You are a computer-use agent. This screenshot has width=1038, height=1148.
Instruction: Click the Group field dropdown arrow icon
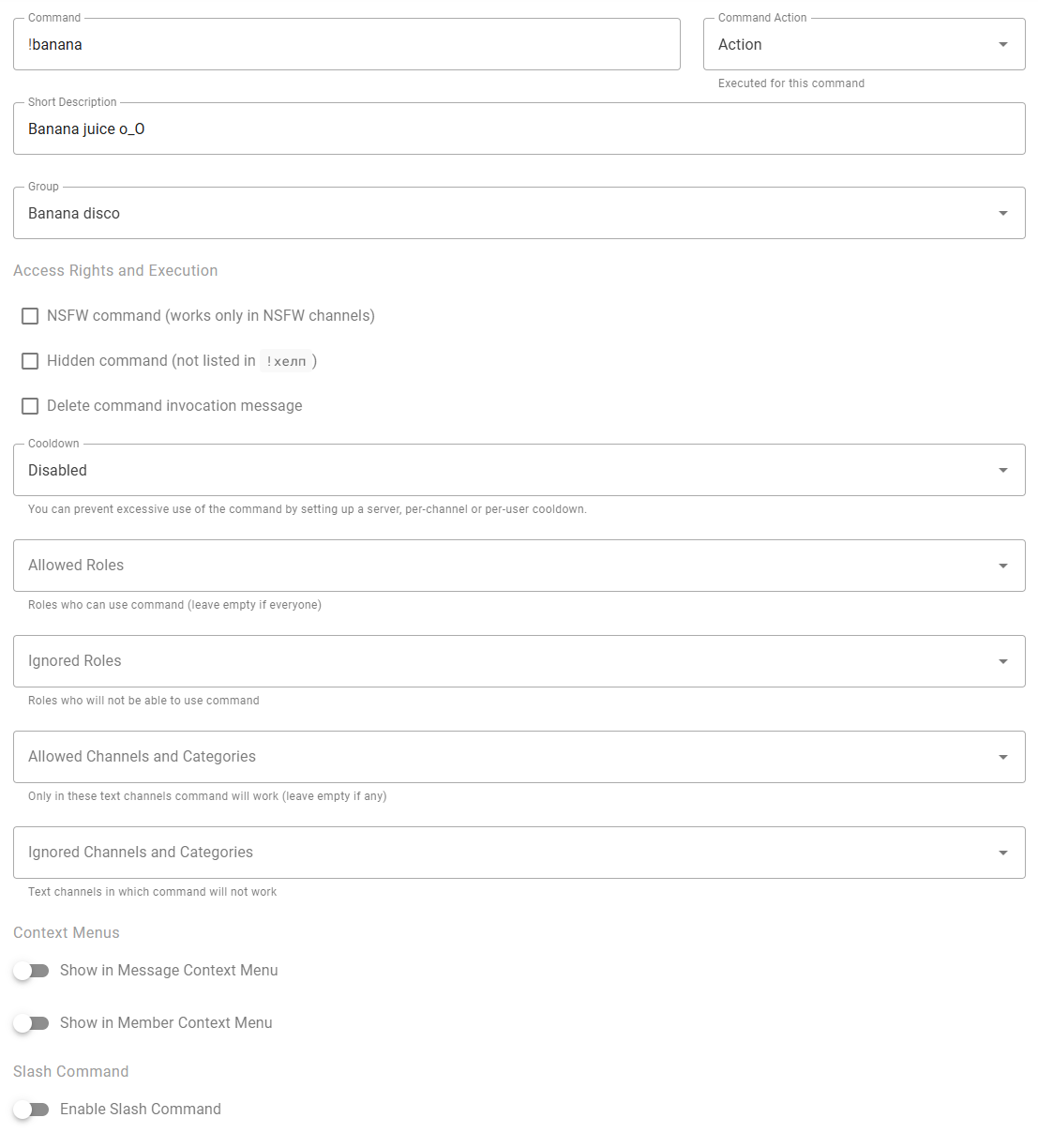point(1003,214)
